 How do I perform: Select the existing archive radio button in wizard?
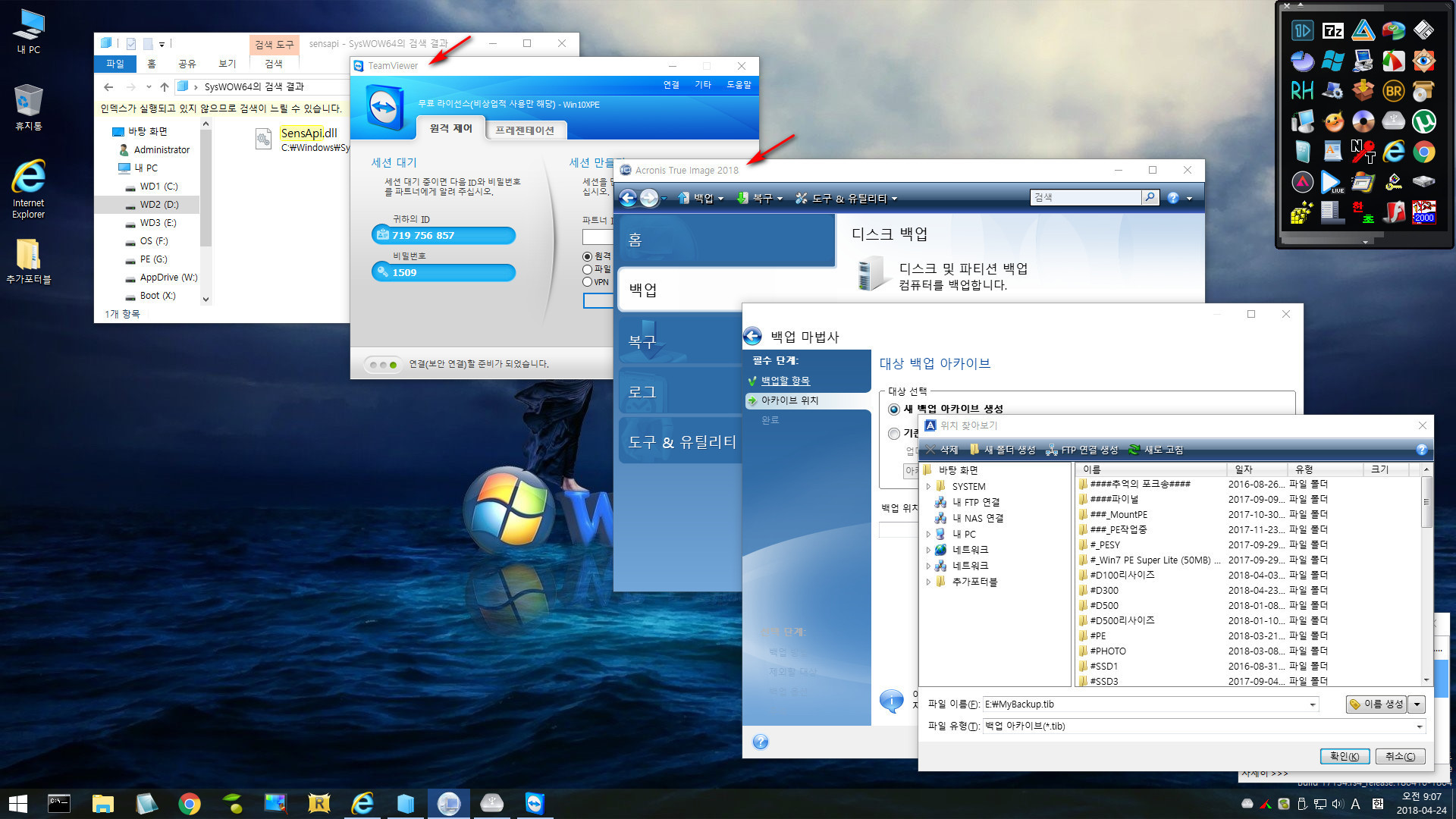(x=894, y=434)
